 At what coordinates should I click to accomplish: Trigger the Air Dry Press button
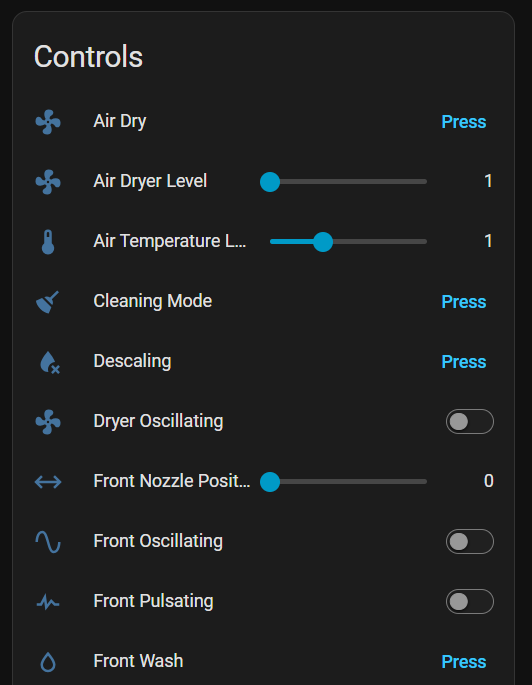(x=463, y=122)
